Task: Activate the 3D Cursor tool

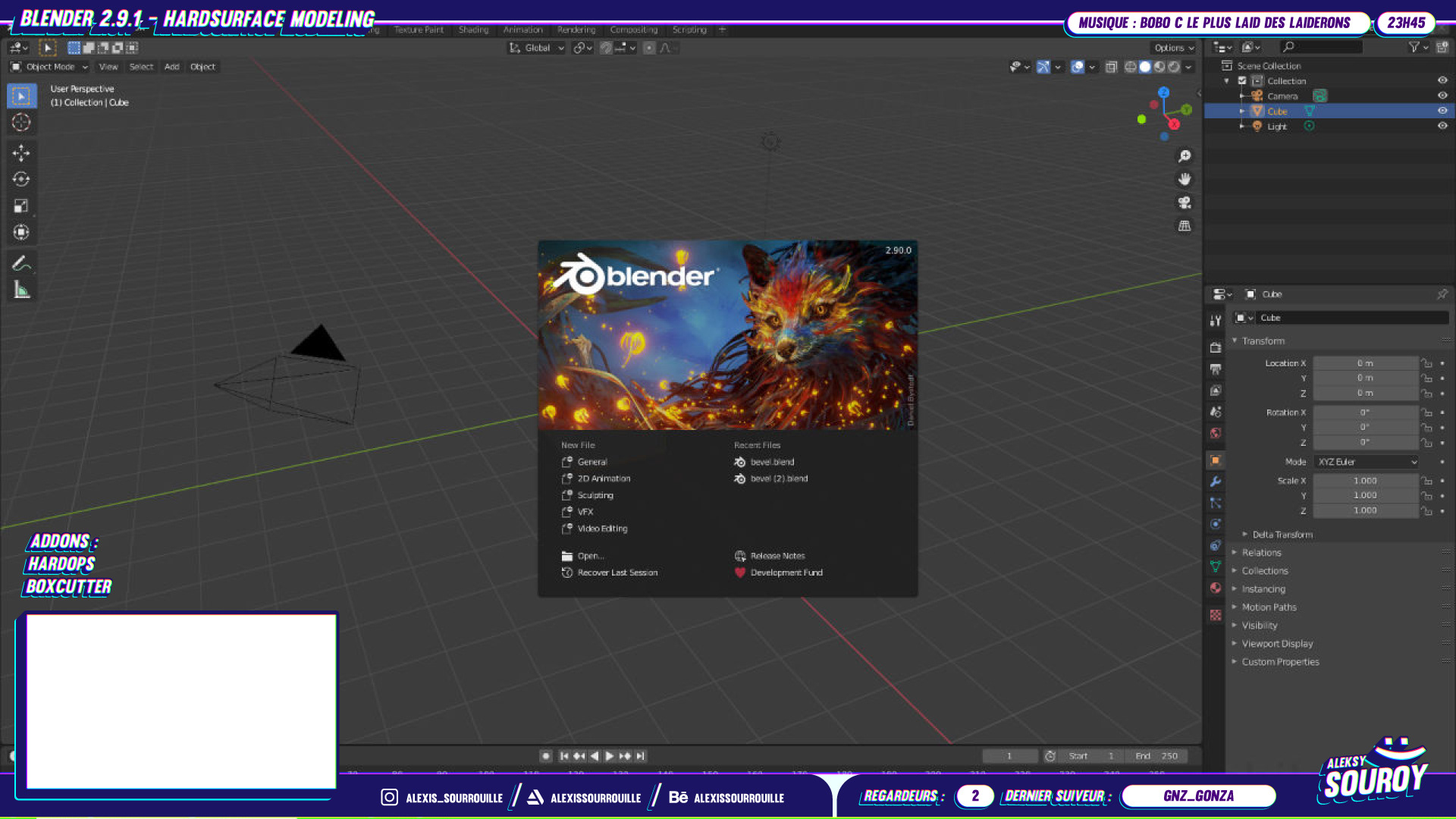Action: tap(21, 122)
